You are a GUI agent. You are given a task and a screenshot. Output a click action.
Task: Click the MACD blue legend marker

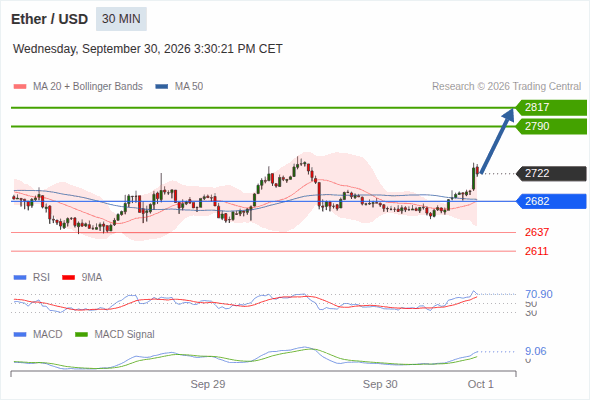[x=20, y=335]
